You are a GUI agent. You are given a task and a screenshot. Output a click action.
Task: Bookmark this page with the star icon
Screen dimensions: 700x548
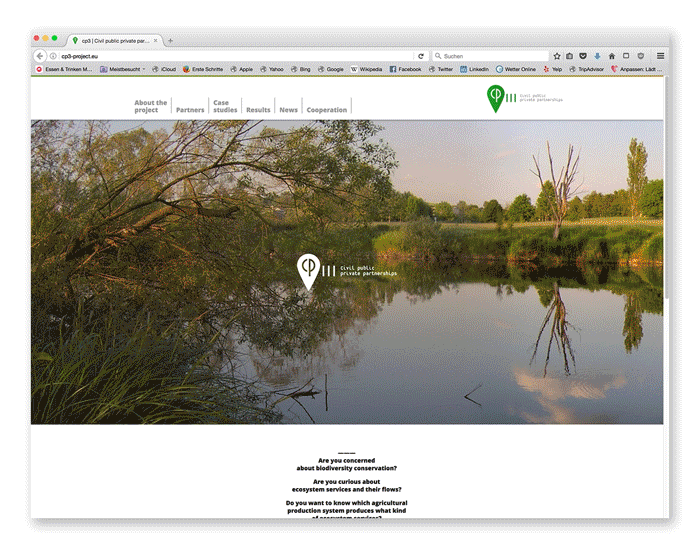(x=557, y=56)
